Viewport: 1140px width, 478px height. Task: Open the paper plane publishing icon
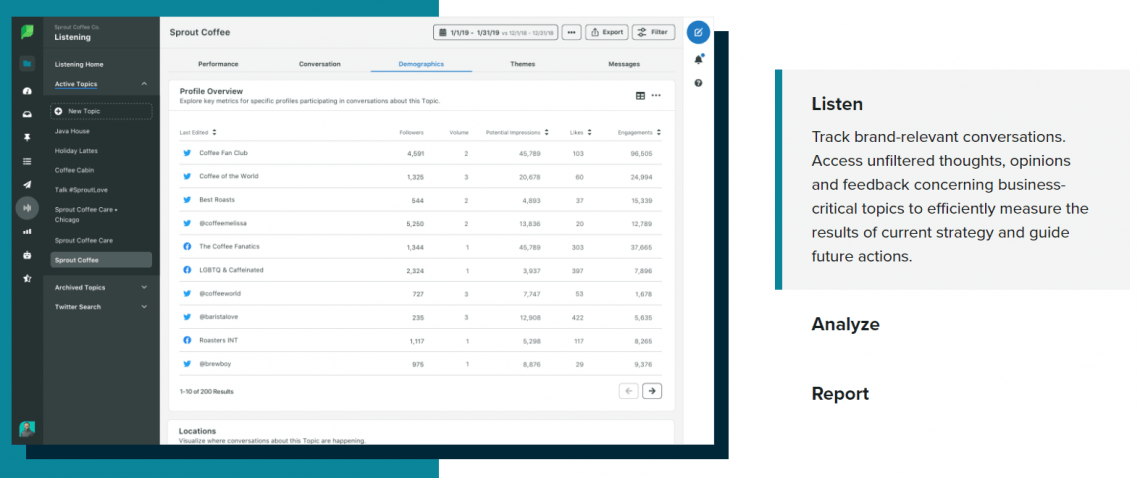click(27, 184)
